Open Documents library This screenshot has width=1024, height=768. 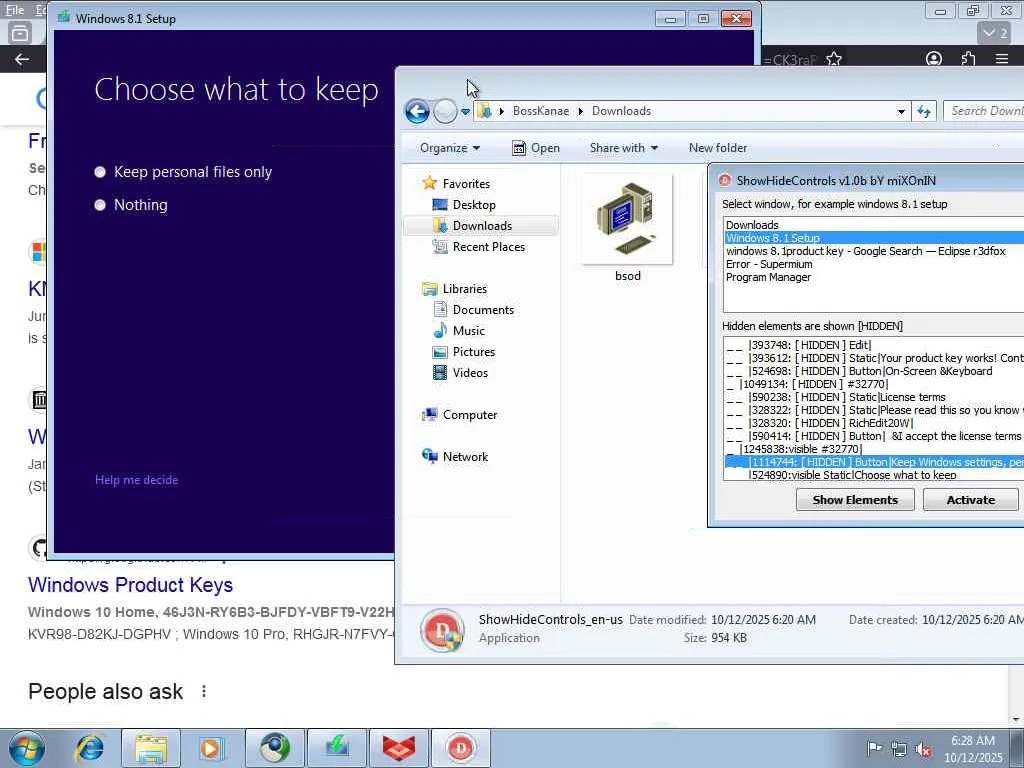pyautogui.click(x=473, y=310)
